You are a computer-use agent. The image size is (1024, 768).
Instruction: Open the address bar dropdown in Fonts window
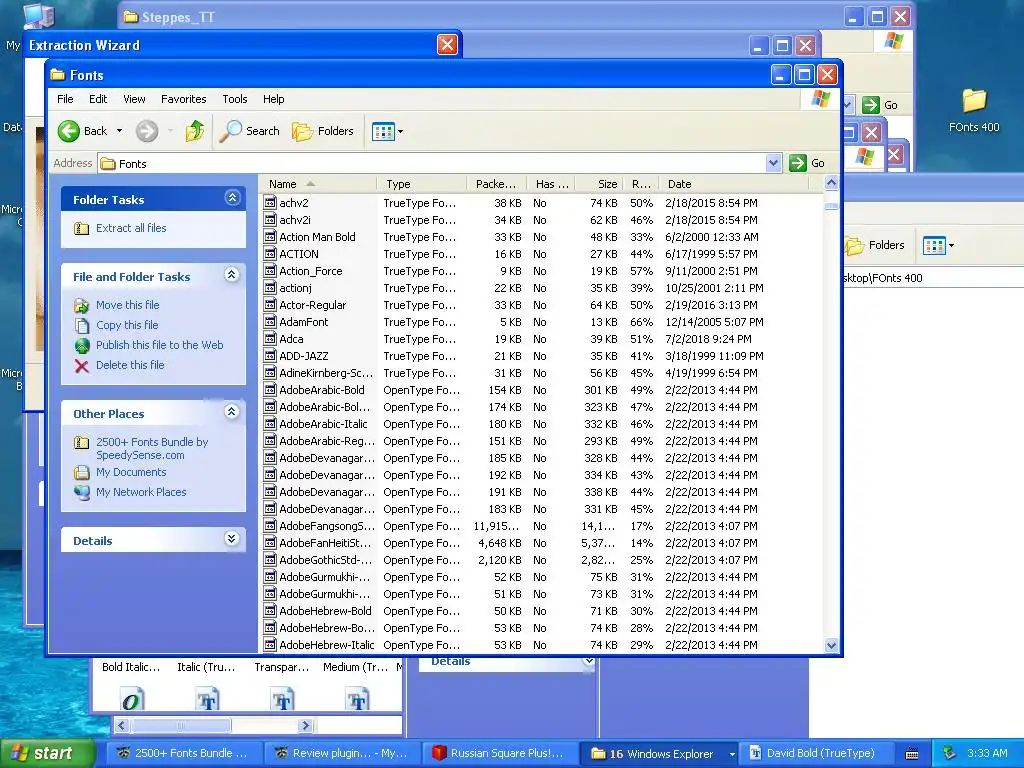pyautogui.click(x=773, y=163)
